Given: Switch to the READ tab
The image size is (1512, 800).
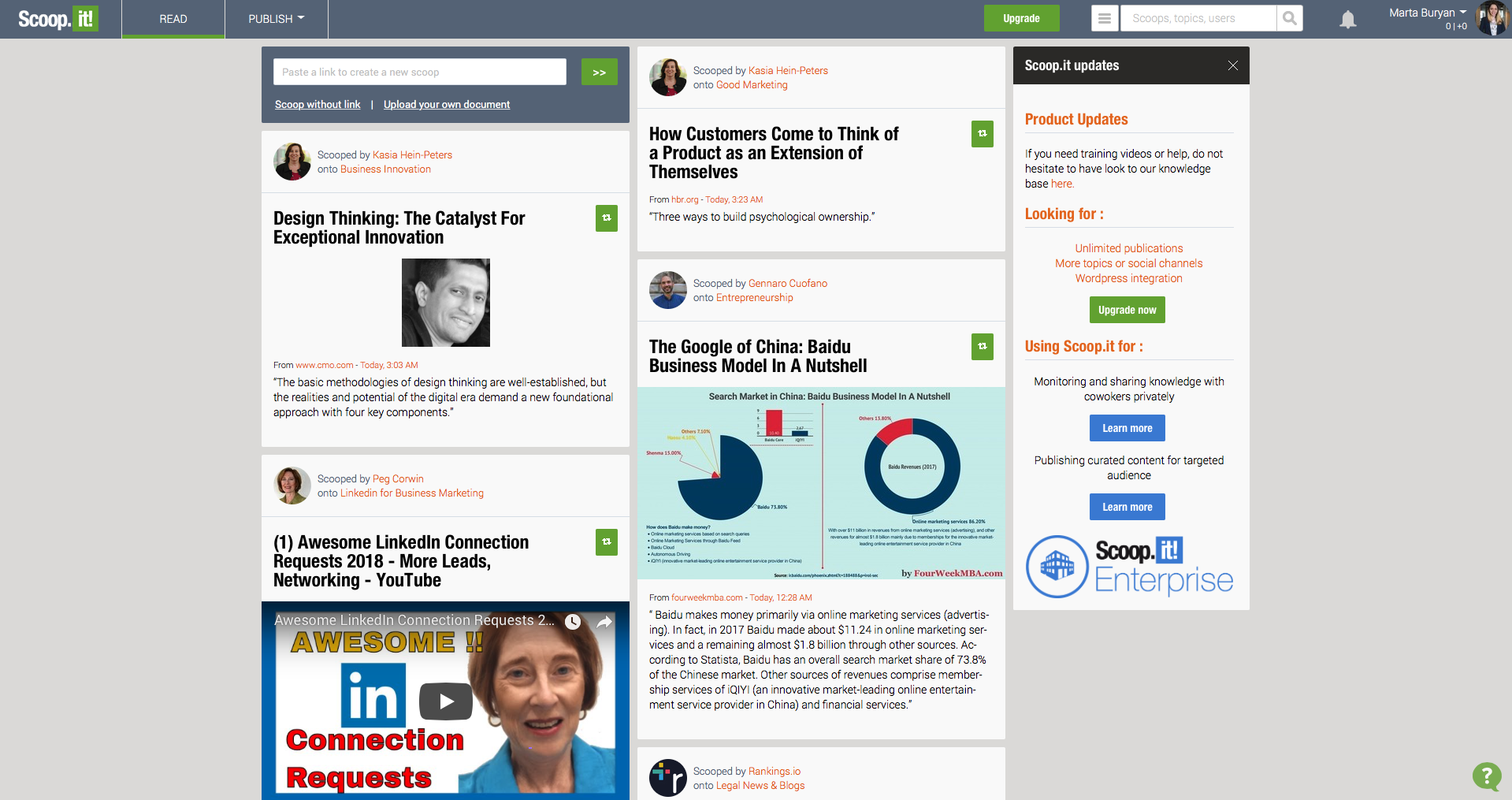Looking at the screenshot, I should (x=173, y=19).
